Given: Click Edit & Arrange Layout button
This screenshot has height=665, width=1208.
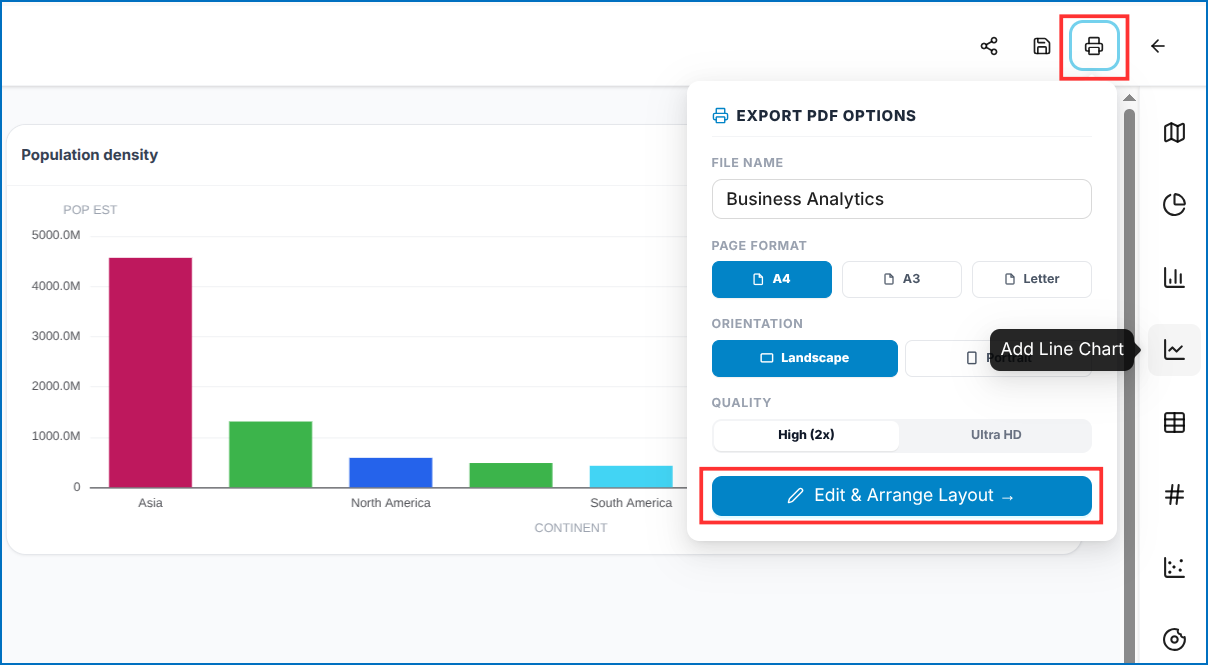Looking at the screenshot, I should tap(901, 496).
